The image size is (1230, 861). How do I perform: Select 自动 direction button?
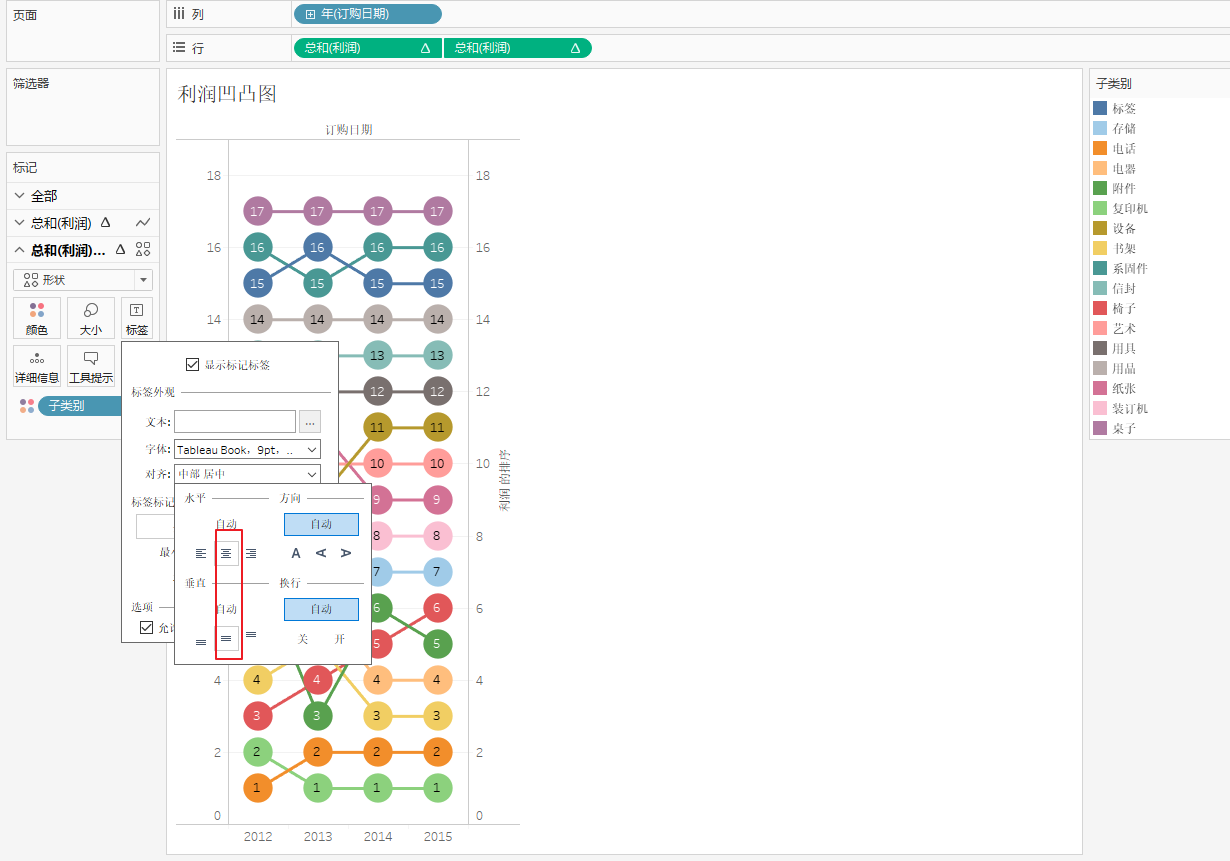(x=321, y=524)
